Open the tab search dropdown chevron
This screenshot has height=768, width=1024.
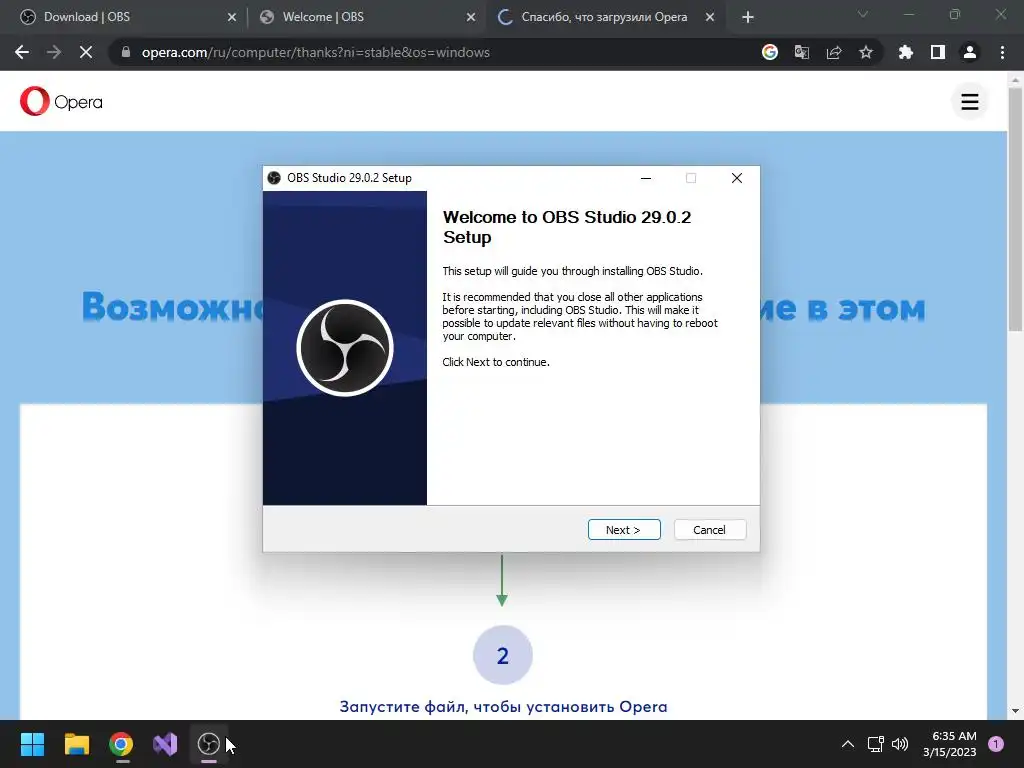click(x=863, y=14)
